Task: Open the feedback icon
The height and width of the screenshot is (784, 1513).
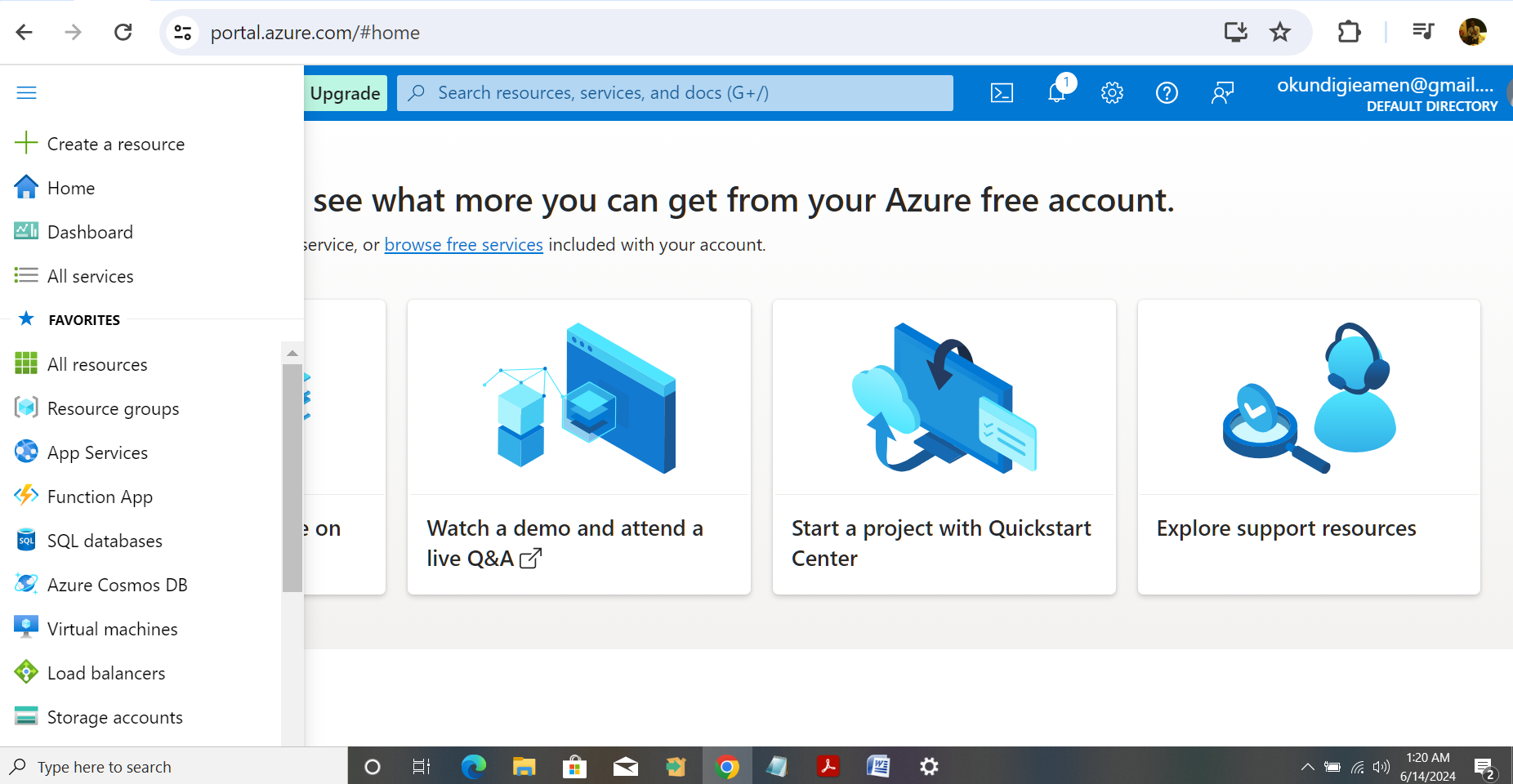Action: click(x=1222, y=93)
